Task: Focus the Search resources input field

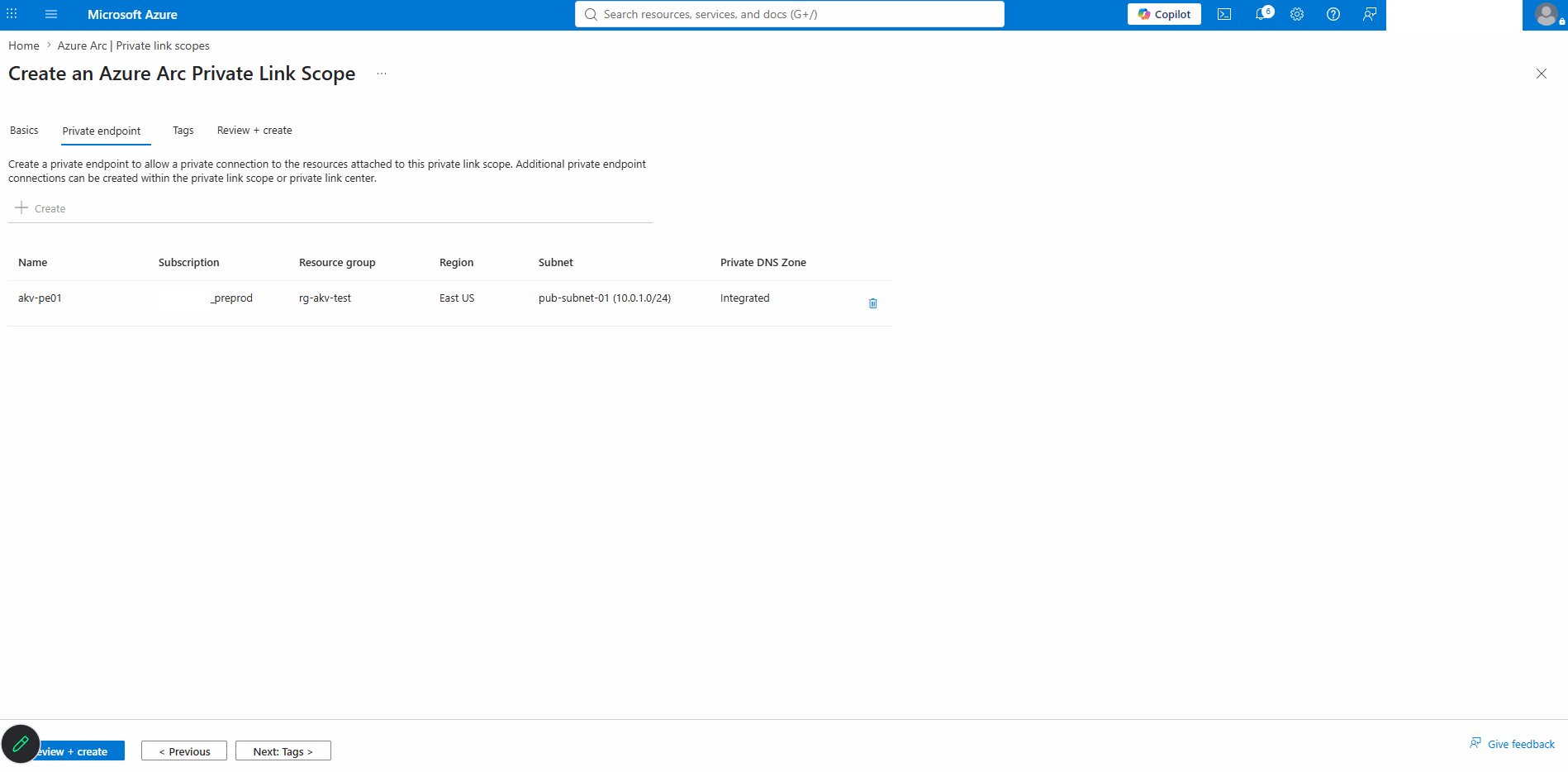Action: pos(790,14)
